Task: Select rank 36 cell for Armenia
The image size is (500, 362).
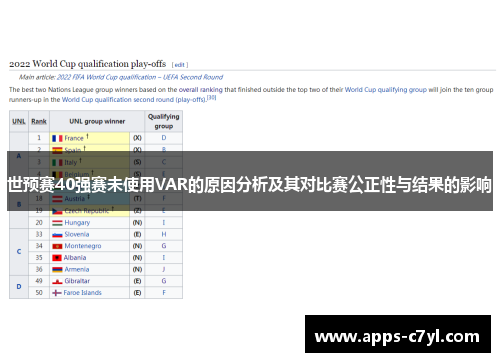Action: click(x=39, y=269)
